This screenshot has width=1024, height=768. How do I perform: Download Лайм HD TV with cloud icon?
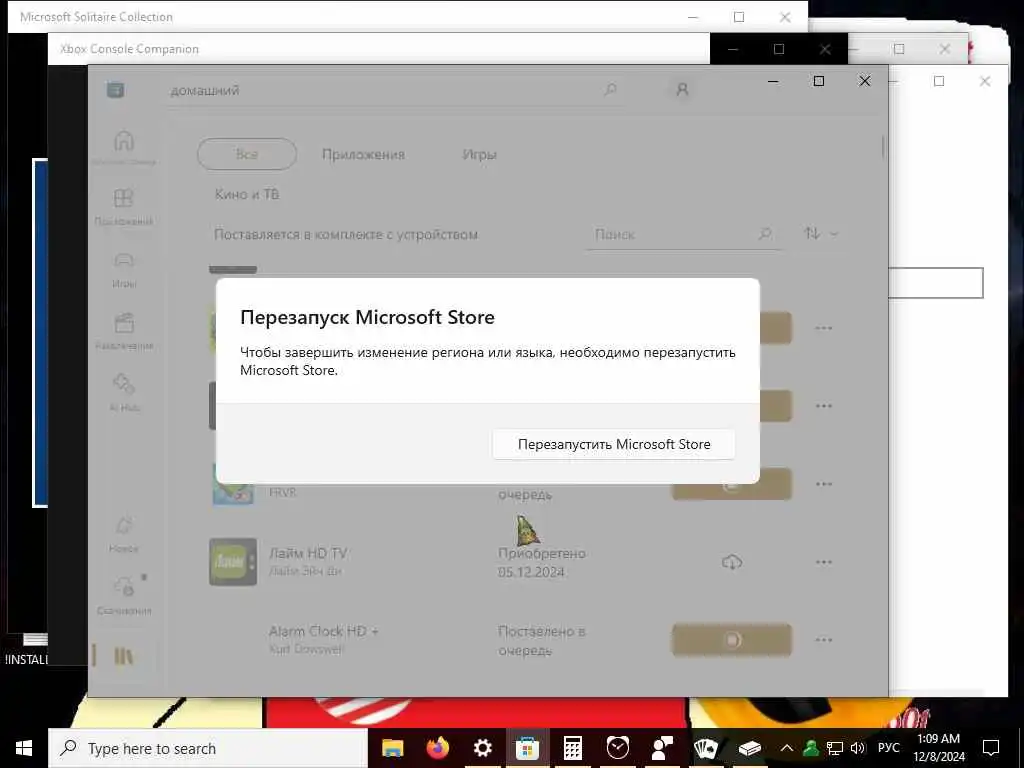point(731,562)
